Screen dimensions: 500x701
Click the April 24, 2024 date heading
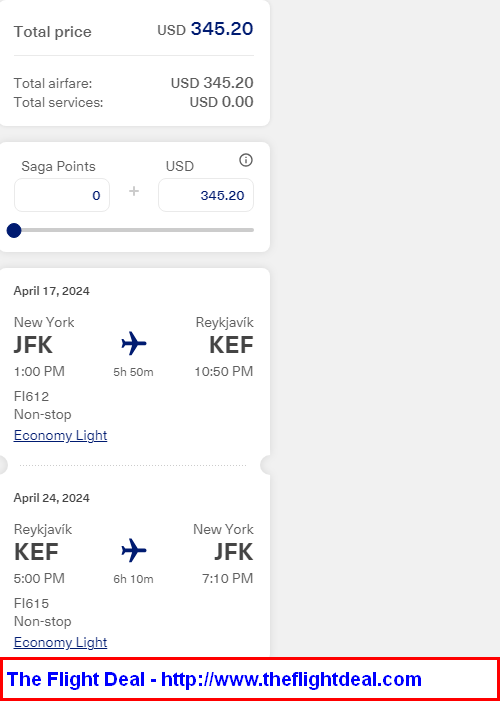[x=51, y=498]
